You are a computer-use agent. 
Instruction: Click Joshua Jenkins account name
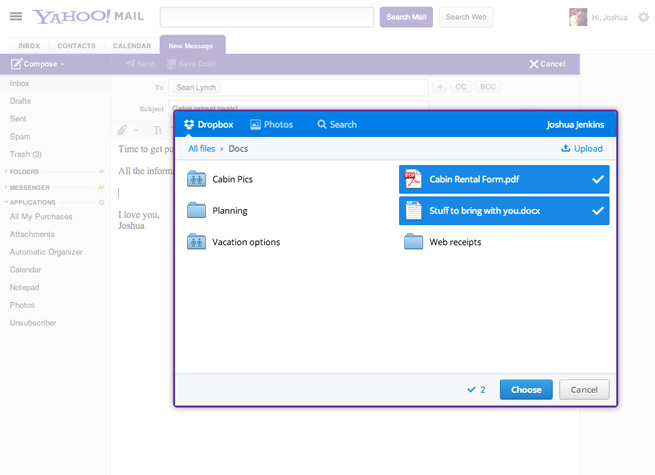(575, 124)
